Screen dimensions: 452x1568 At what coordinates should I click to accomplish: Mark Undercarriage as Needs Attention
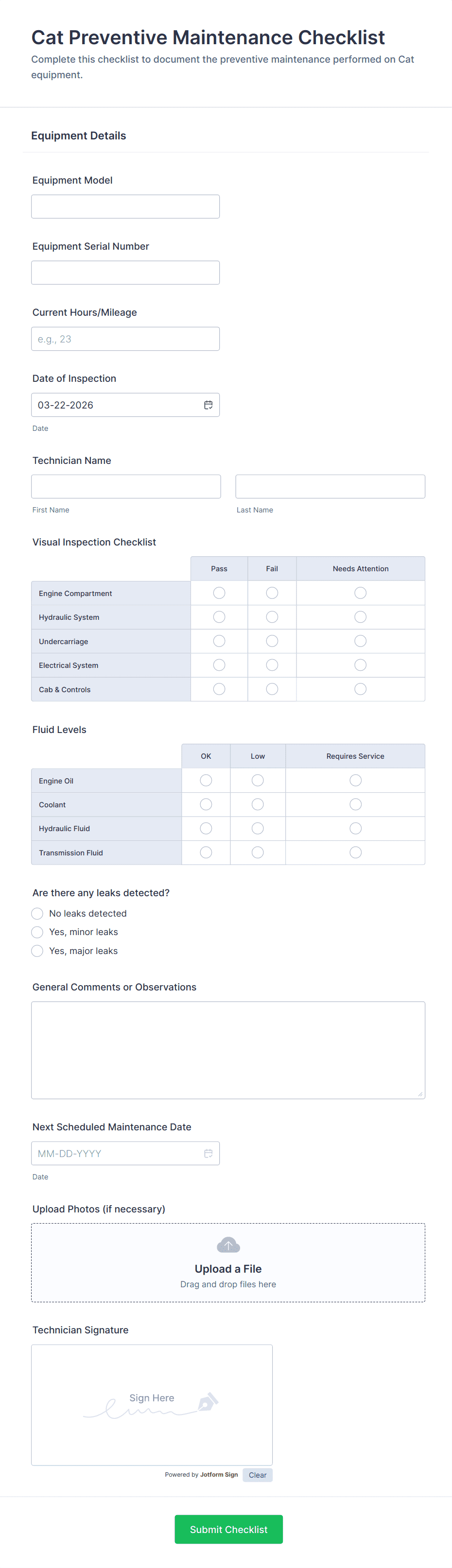360,640
